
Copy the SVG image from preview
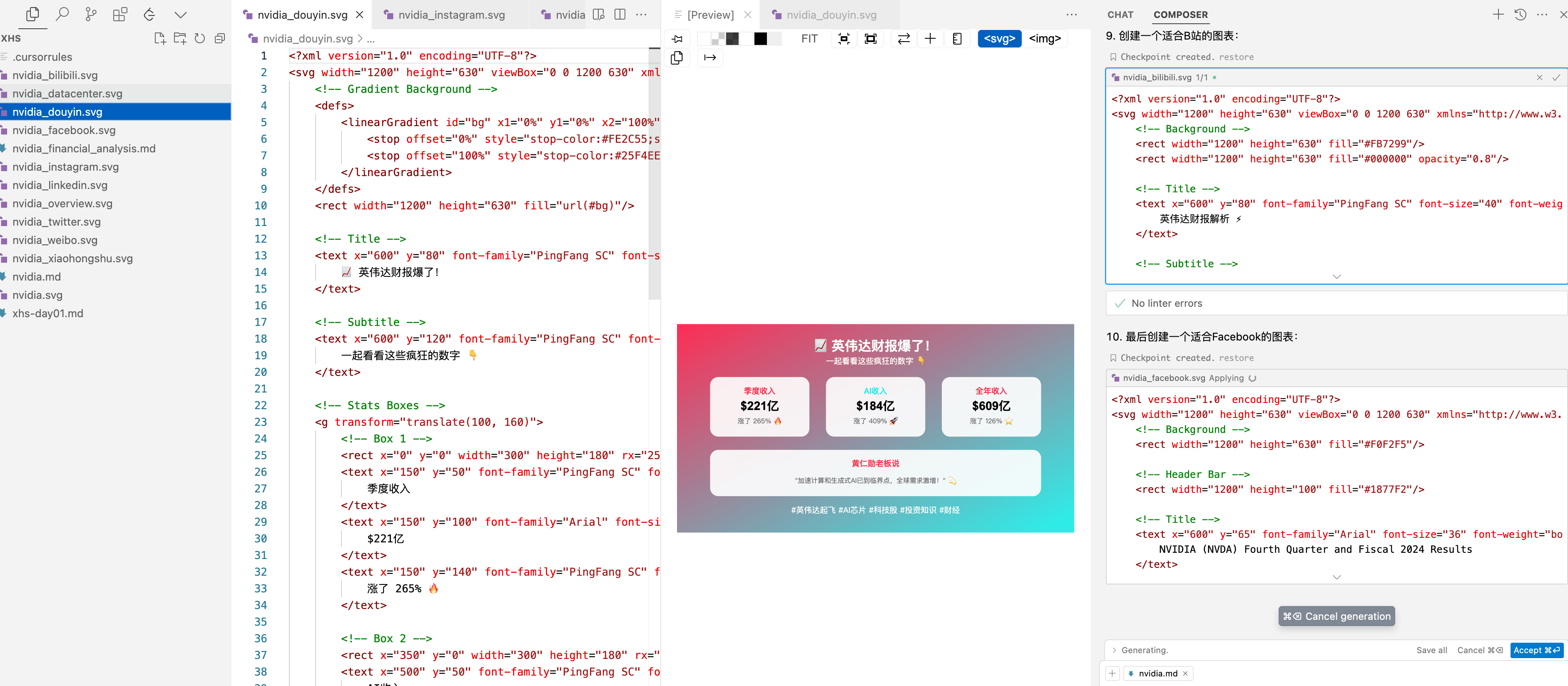click(677, 58)
